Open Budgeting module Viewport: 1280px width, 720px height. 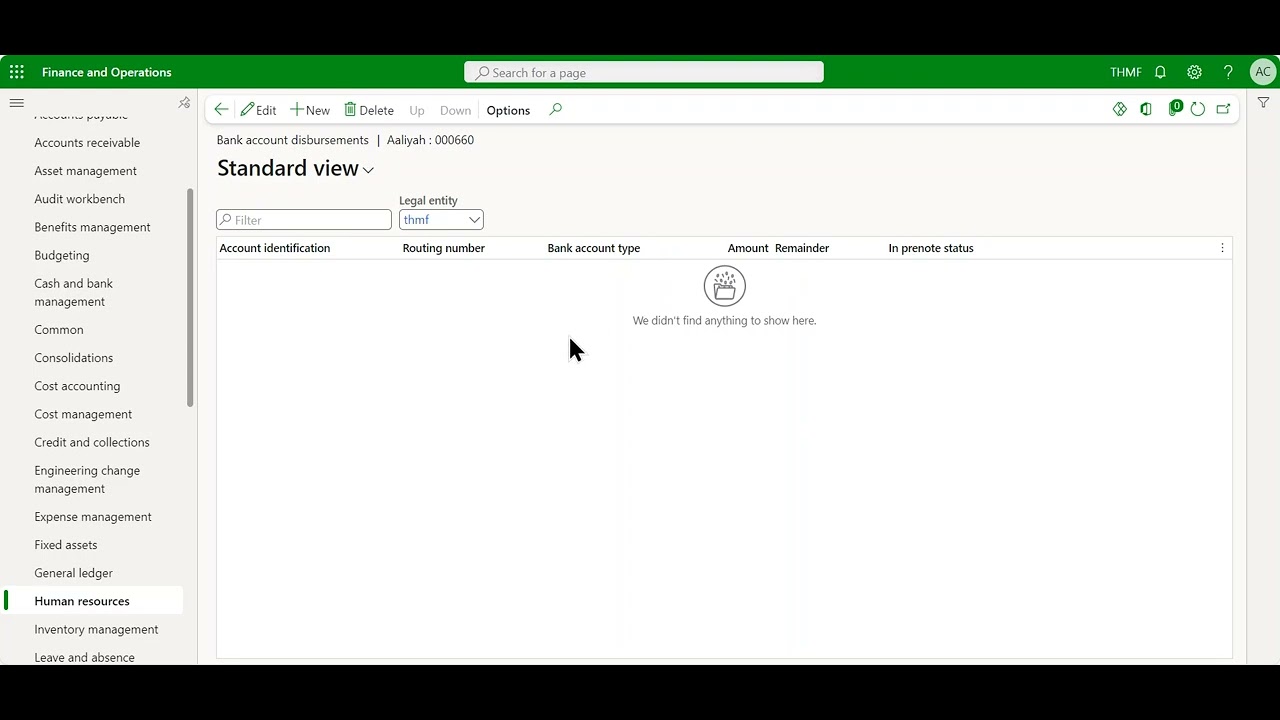[62, 255]
